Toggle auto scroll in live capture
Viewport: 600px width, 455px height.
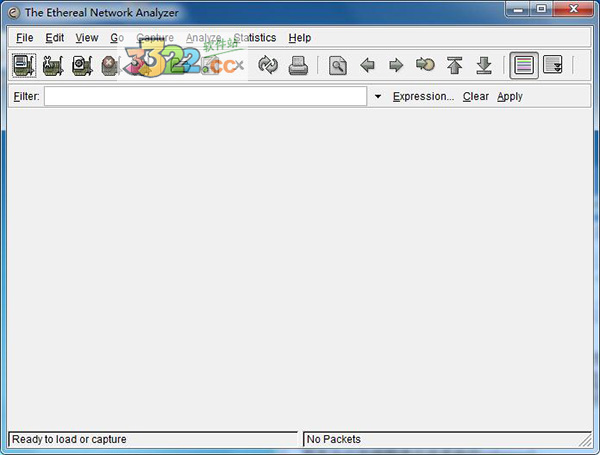click(553, 65)
